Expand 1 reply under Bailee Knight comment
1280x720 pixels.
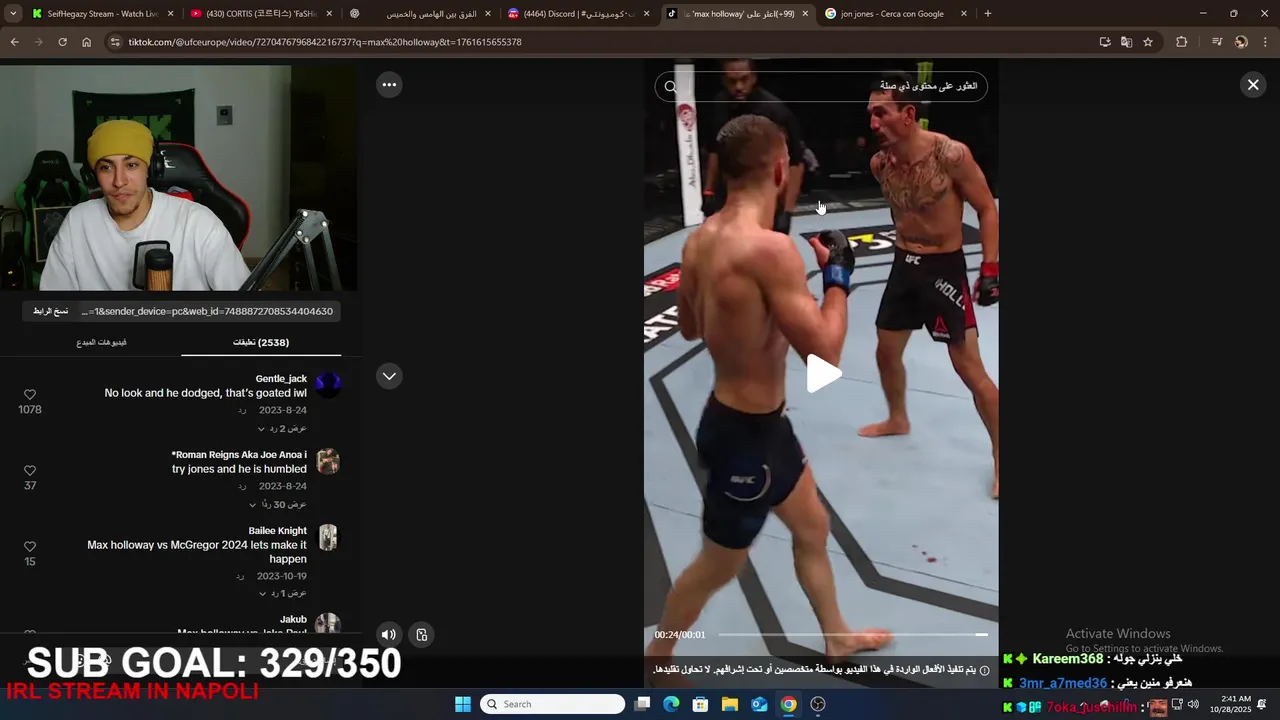(x=282, y=593)
